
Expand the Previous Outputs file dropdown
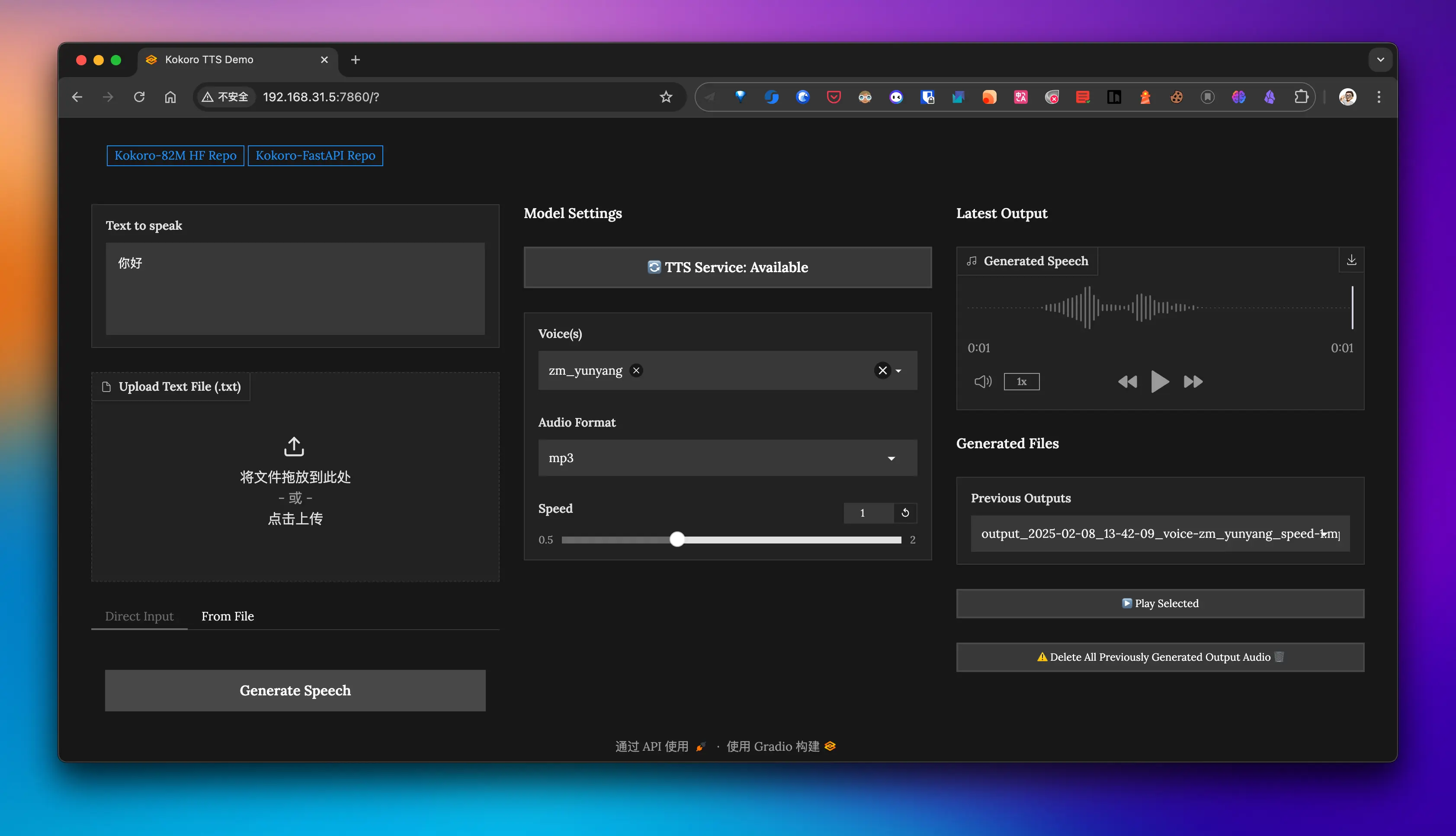[1324, 534]
